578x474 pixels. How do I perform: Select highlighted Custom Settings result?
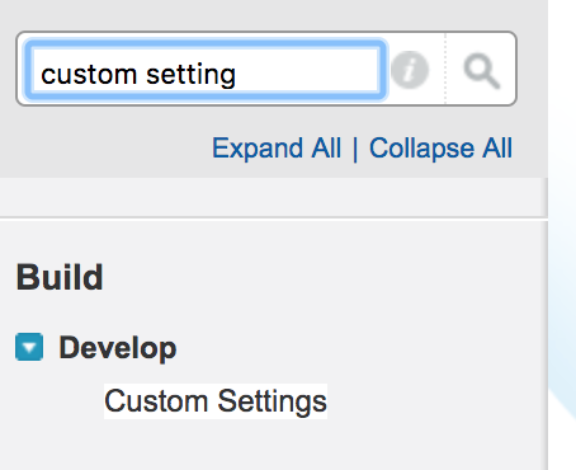pyautogui.click(x=216, y=401)
